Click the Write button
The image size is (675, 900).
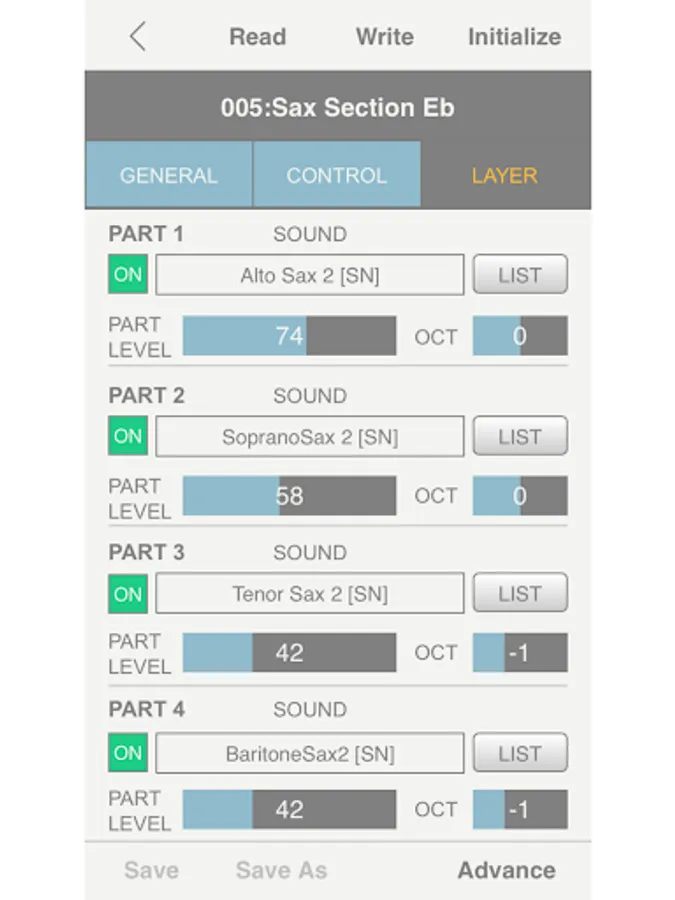click(385, 37)
